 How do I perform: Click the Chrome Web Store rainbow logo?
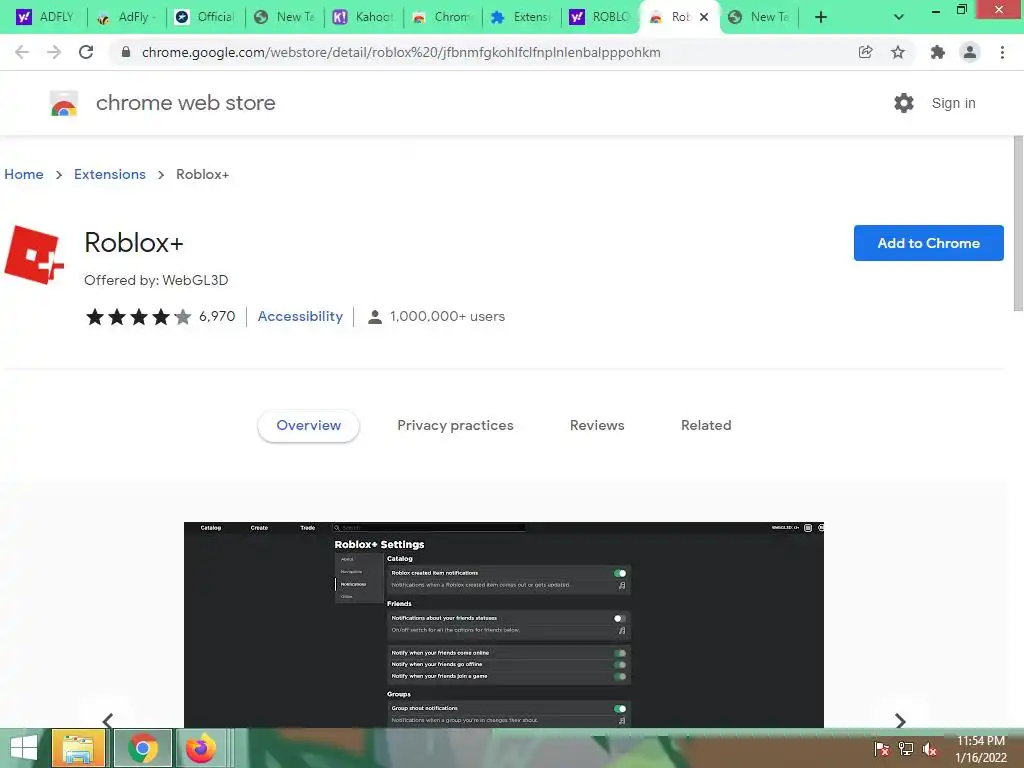click(x=63, y=103)
